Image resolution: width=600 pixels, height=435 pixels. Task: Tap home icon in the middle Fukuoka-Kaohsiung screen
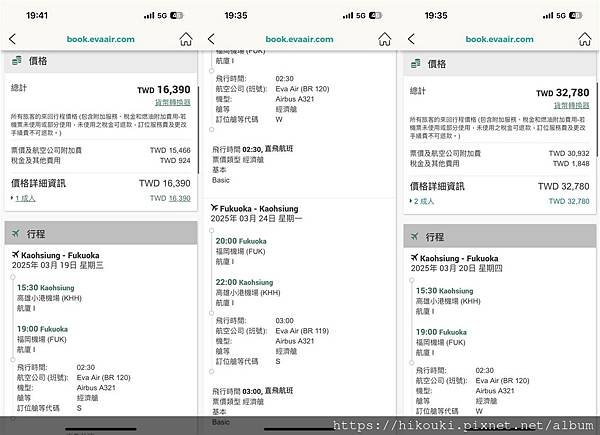[x=385, y=39]
